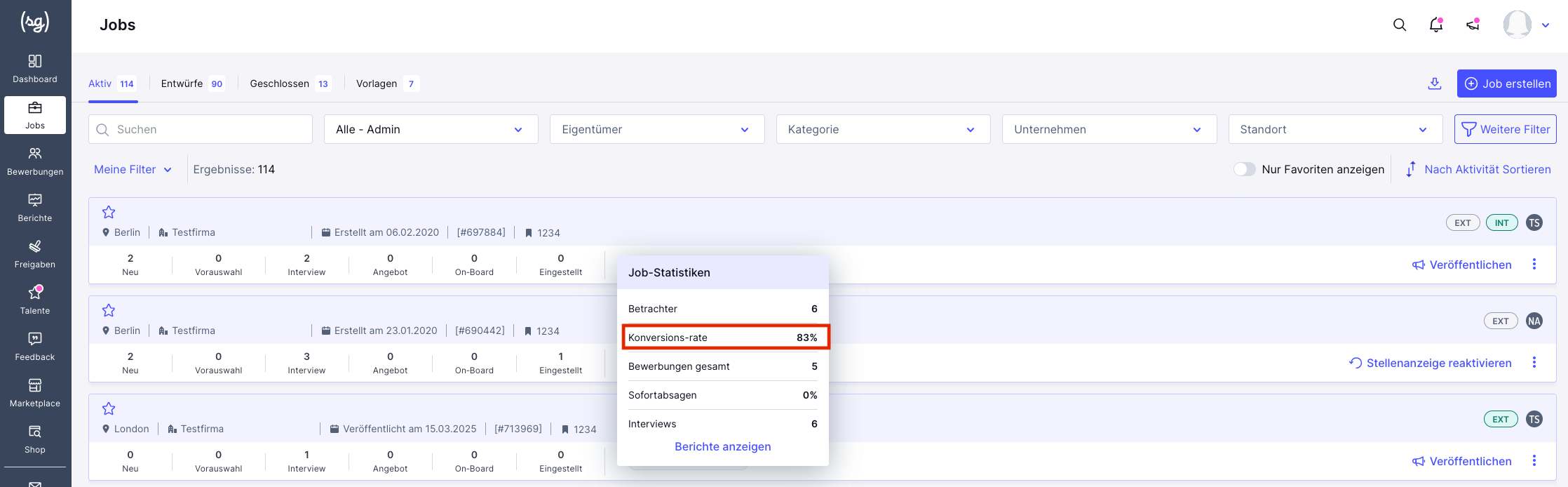The width and height of the screenshot is (1568, 487).
Task: Expand Meine Filter
Action: 133,169
